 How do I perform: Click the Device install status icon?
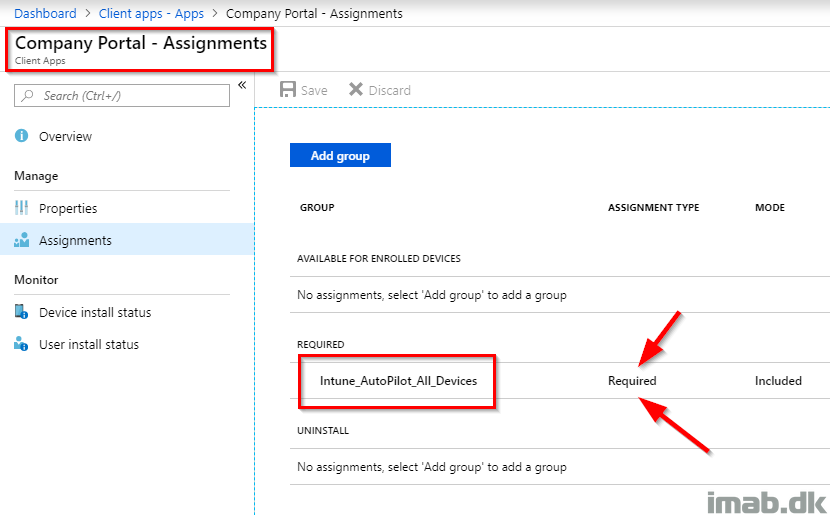tap(21, 312)
